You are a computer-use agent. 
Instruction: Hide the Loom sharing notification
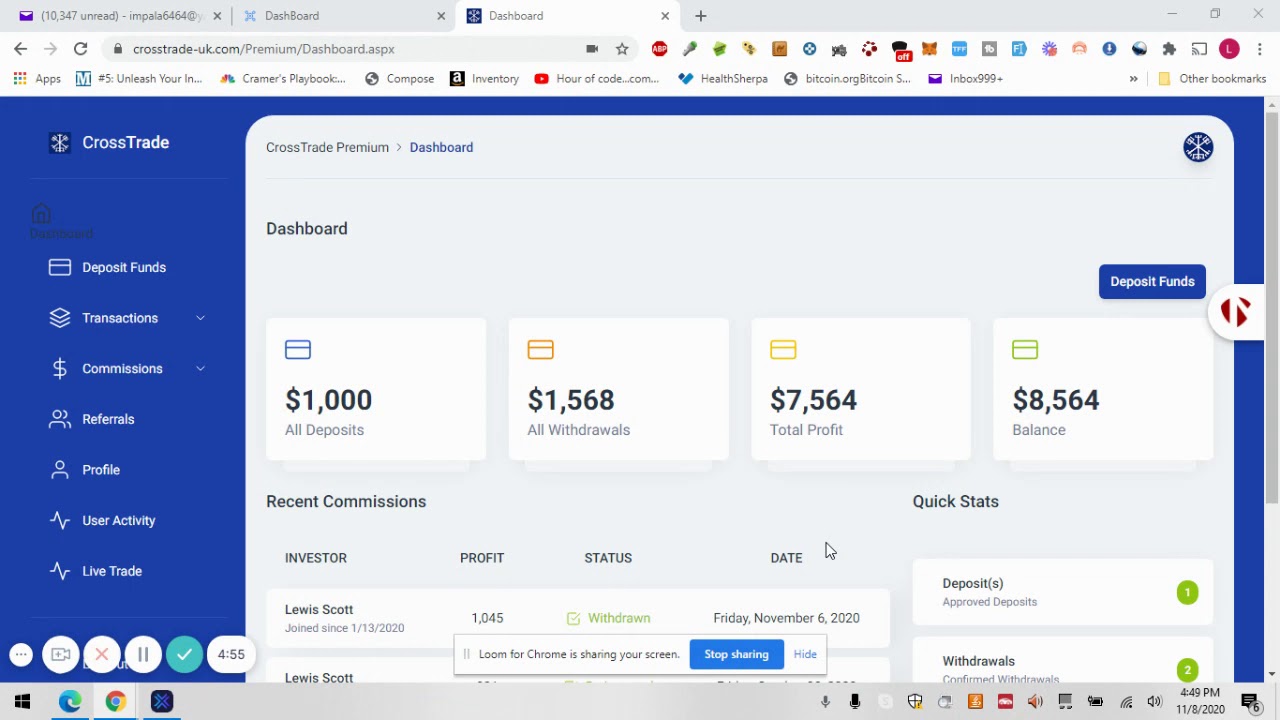coord(805,654)
